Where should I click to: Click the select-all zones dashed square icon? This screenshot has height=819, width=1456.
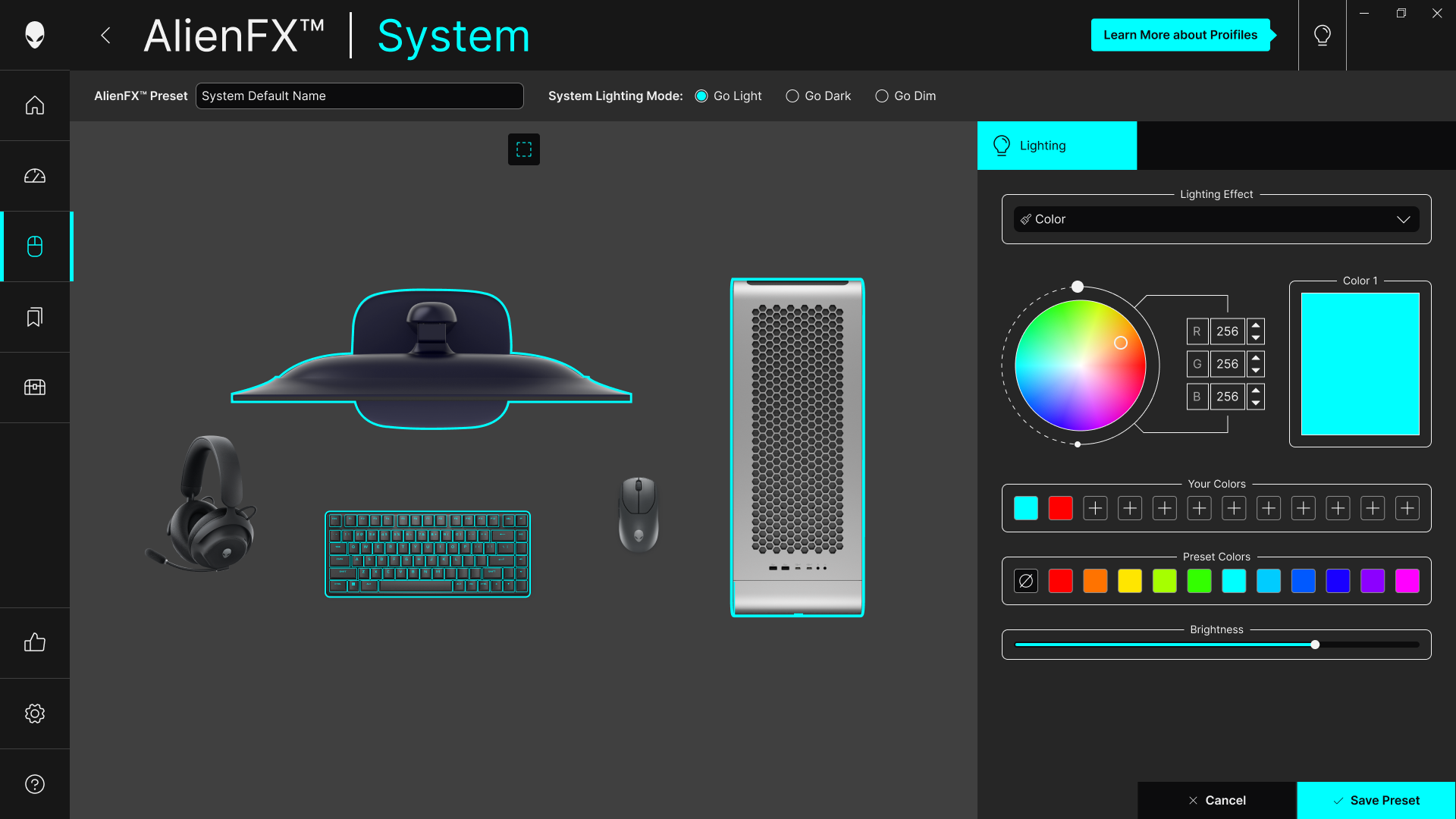pyautogui.click(x=524, y=149)
